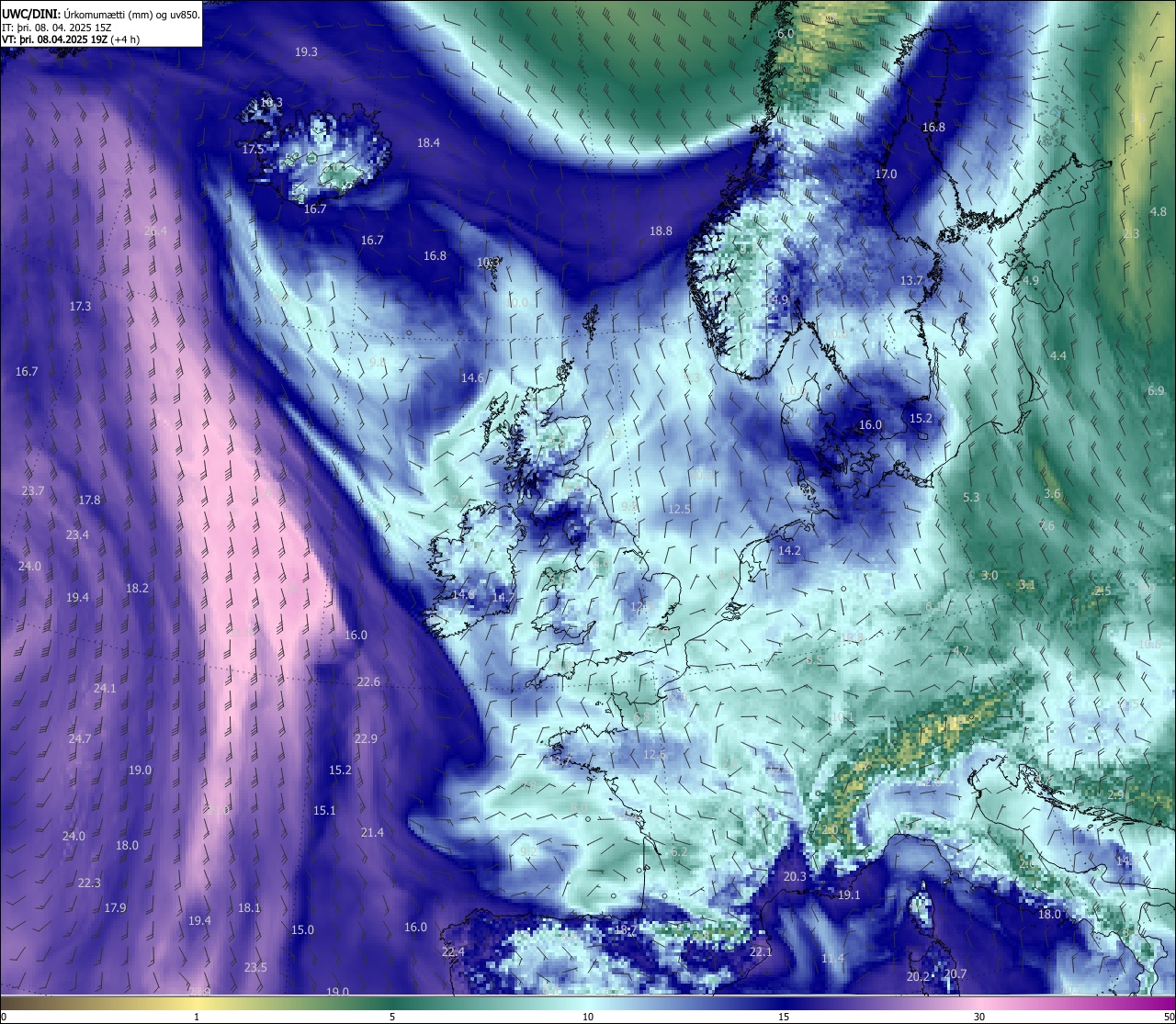Image resolution: width=1176 pixels, height=1024 pixels.
Task: Click the 20.3 value in the Gulf of Lion
Action: [x=795, y=877]
